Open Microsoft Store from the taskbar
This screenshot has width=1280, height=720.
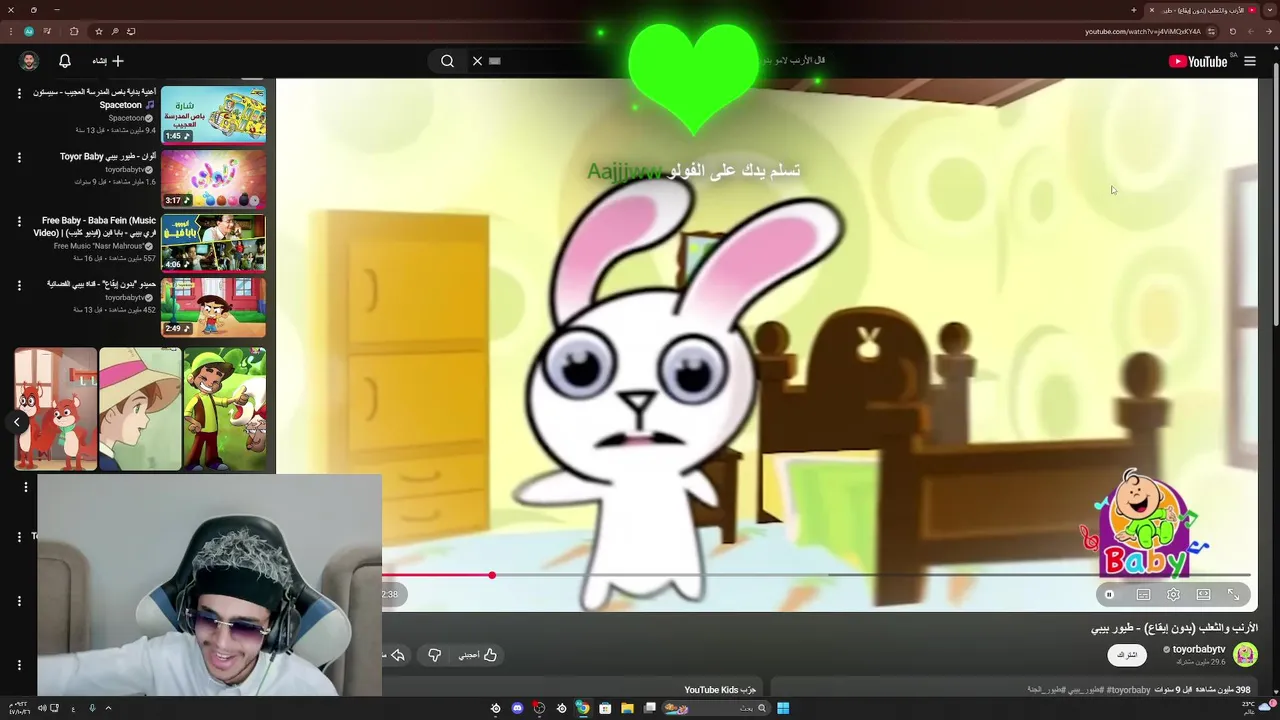(x=605, y=708)
